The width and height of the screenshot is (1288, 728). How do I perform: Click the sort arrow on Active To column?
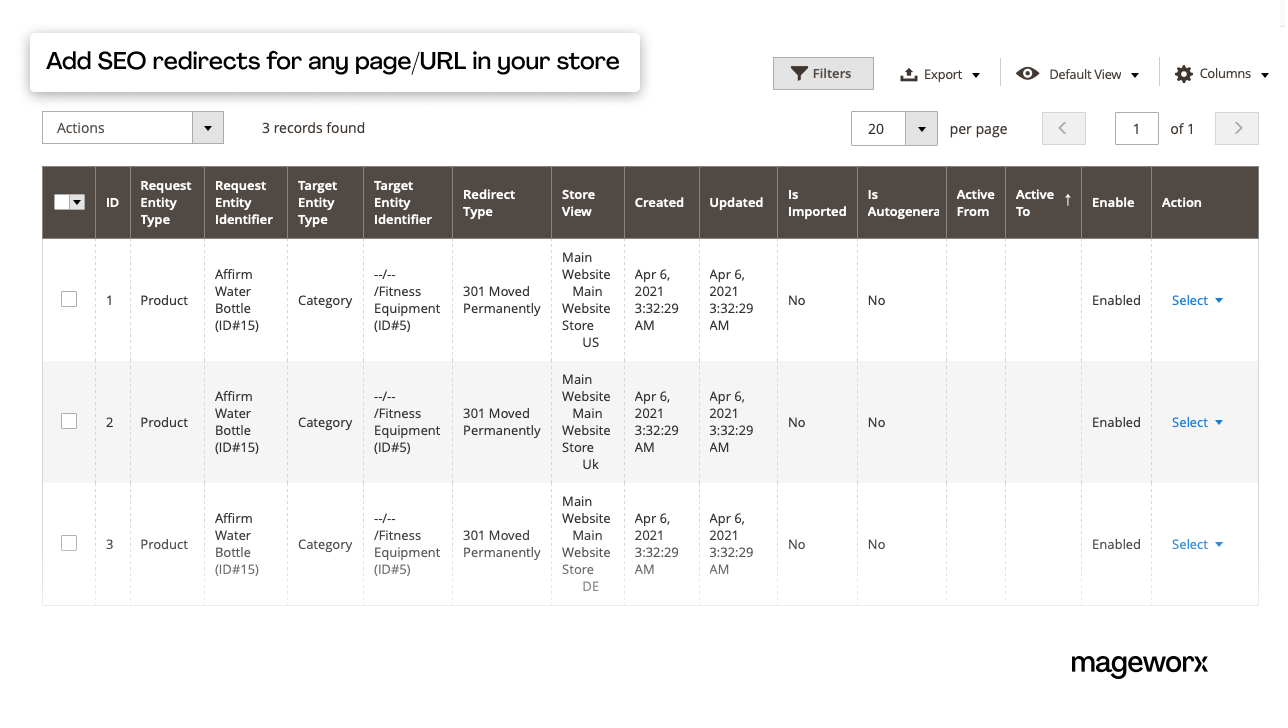click(x=1069, y=199)
